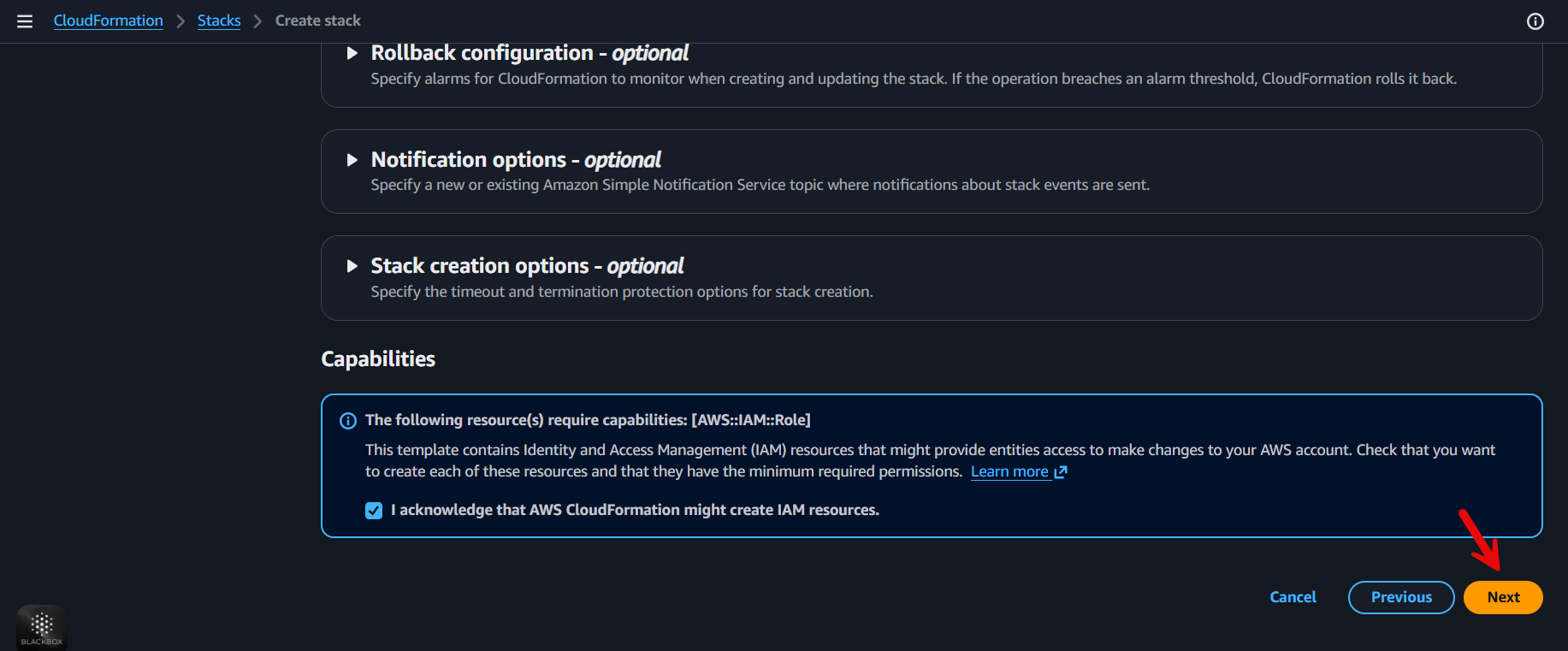Click the external link icon beside Learn more
Image resolution: width=1568 pixels, height=651 pixels.
[1061, 472]
